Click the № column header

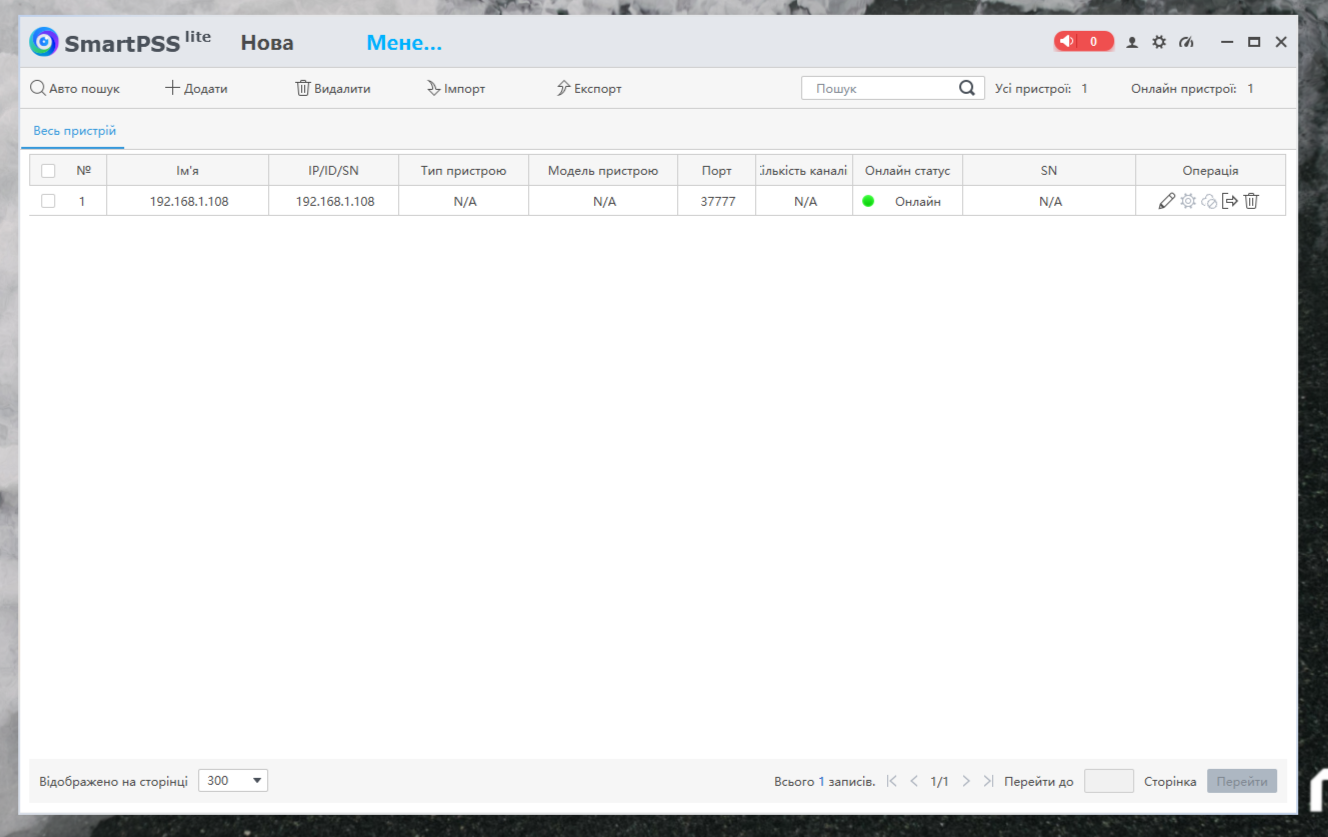(83, 171)
